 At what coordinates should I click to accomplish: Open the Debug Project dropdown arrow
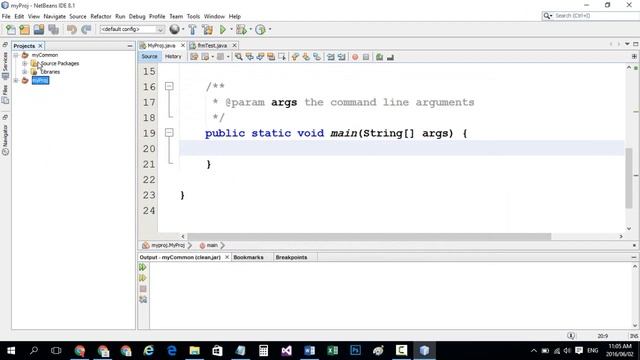coord(251,29)
